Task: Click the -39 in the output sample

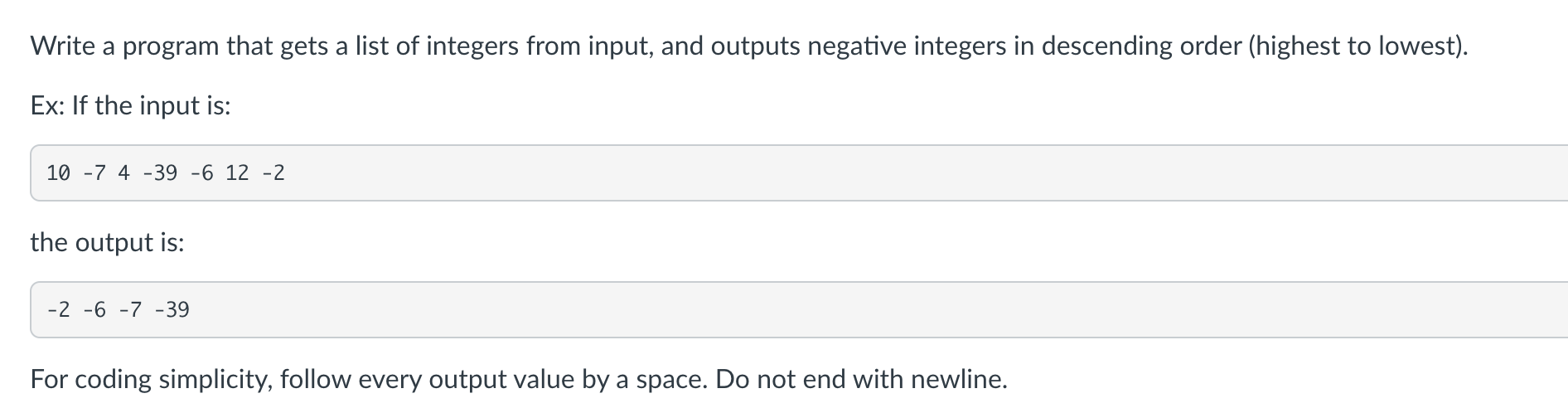Action: (172, 309)
